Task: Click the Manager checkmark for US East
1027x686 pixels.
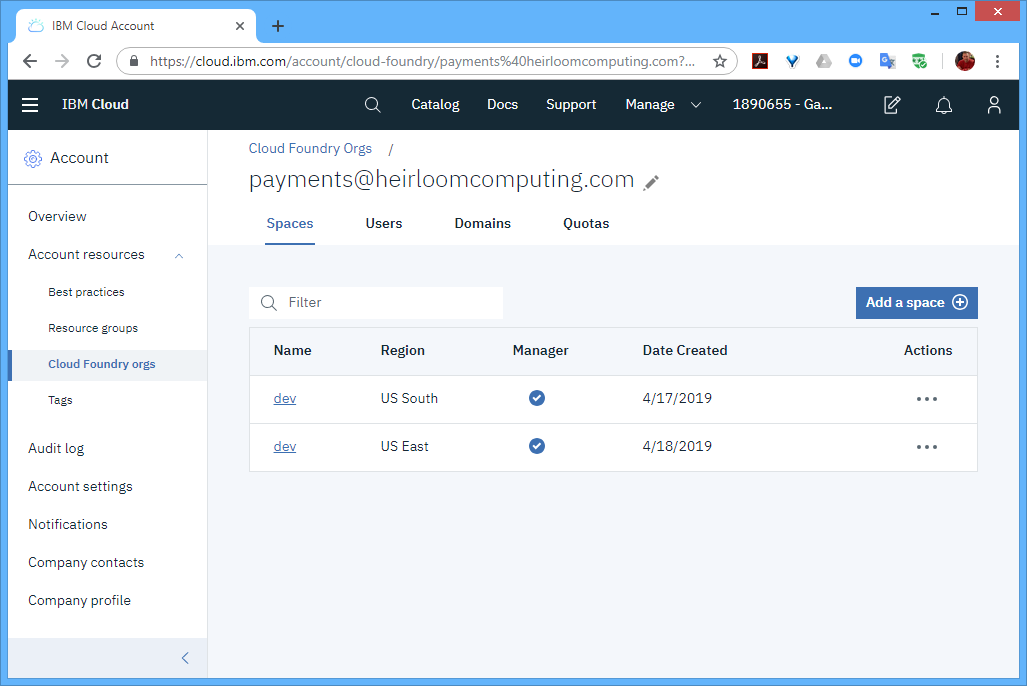Action: click(537, 446)
